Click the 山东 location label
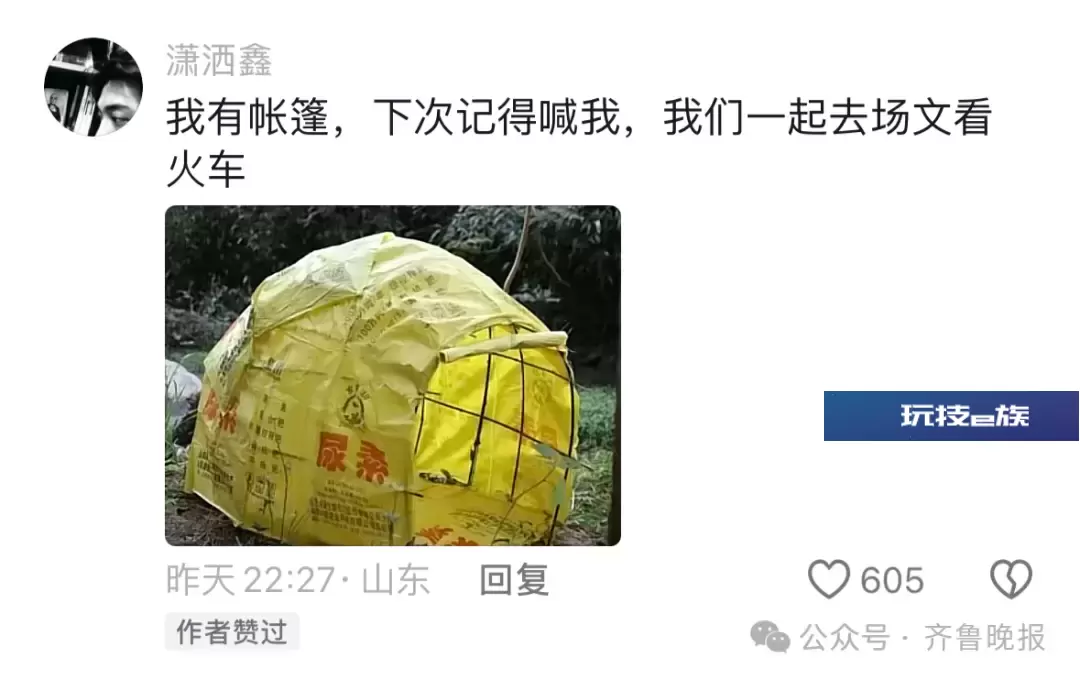The height and width of the screenshot is (680, 1080). [396, 580]
